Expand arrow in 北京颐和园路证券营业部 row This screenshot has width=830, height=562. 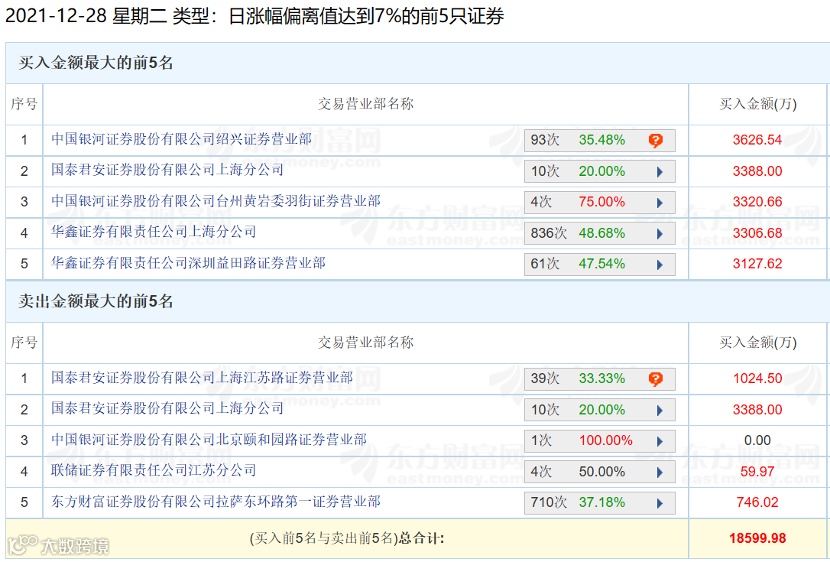tap(660, 441)
